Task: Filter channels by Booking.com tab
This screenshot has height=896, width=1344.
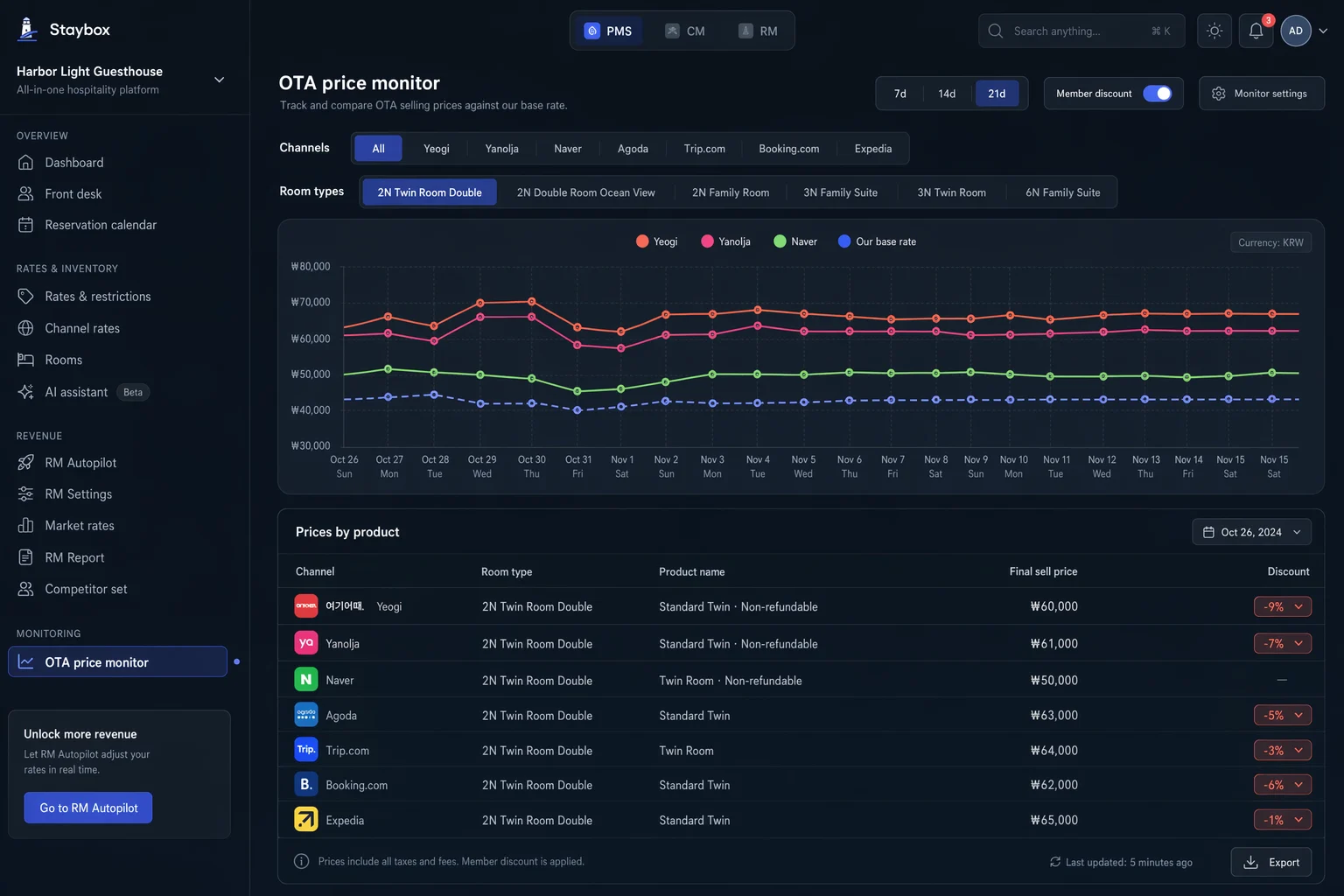Action: (789, 149)
